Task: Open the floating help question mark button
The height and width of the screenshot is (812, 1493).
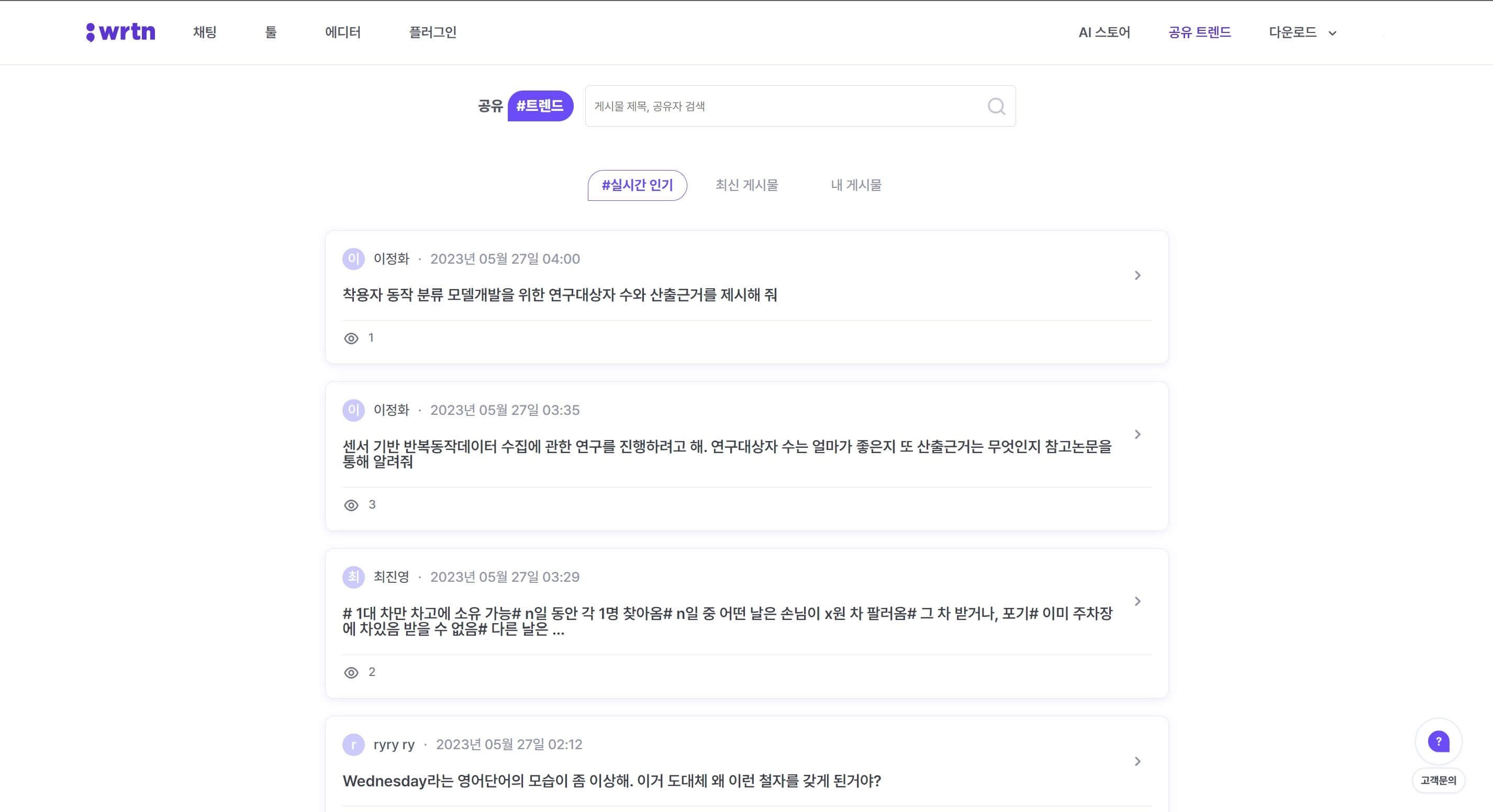Action: coord(1439,740)
